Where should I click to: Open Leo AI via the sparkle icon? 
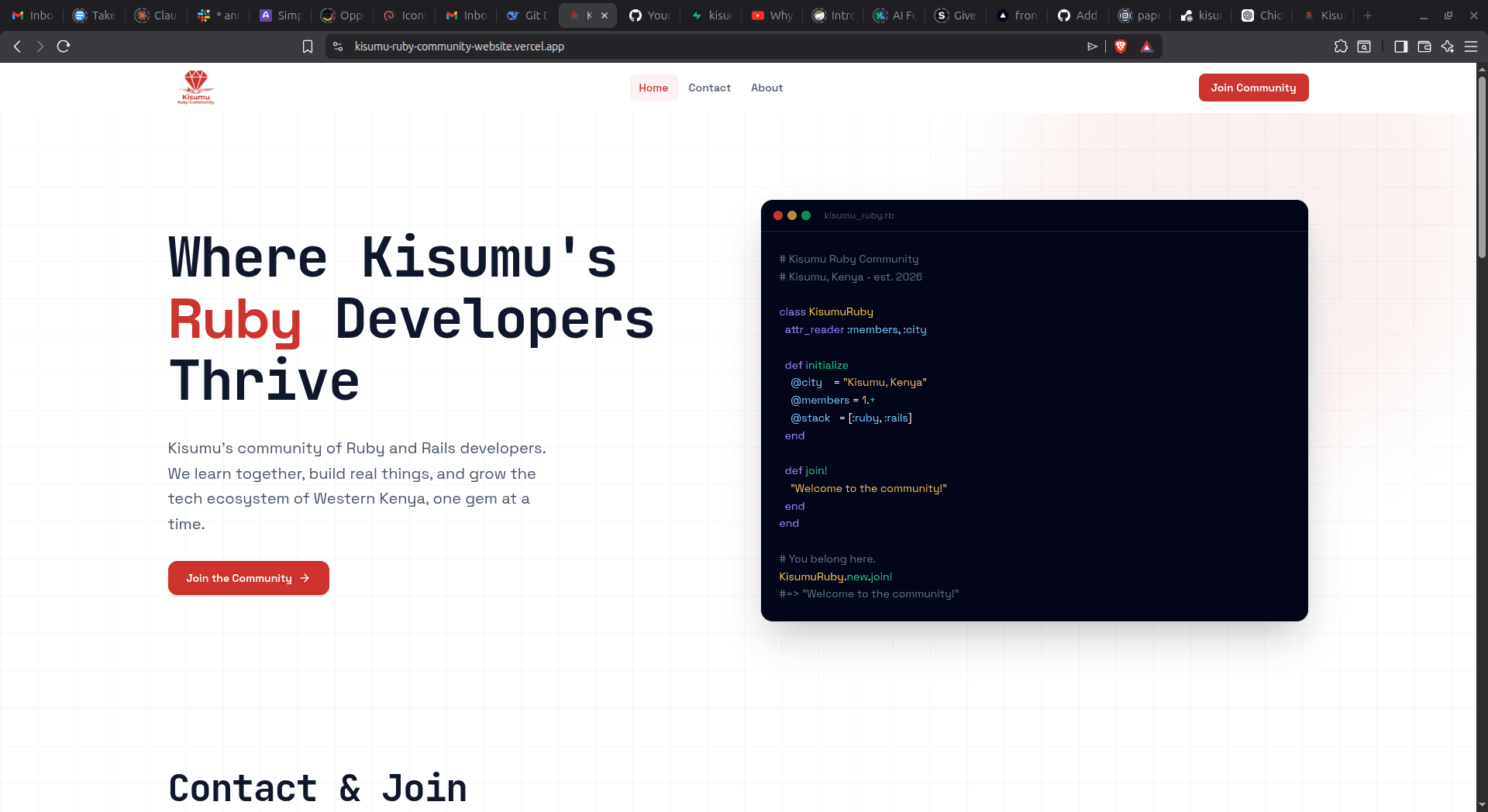(1447, 46)
